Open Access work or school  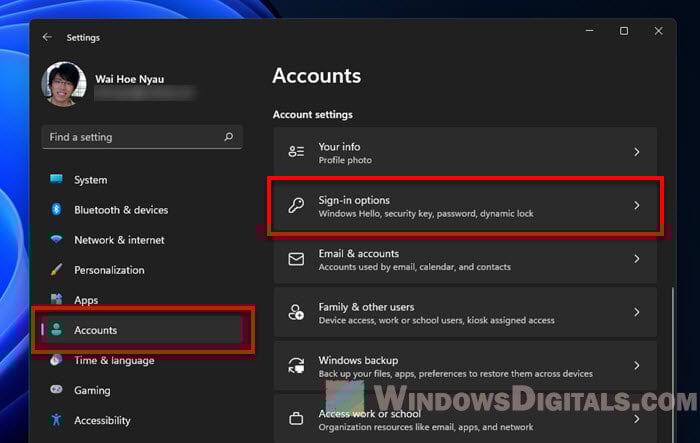point(465,419)
